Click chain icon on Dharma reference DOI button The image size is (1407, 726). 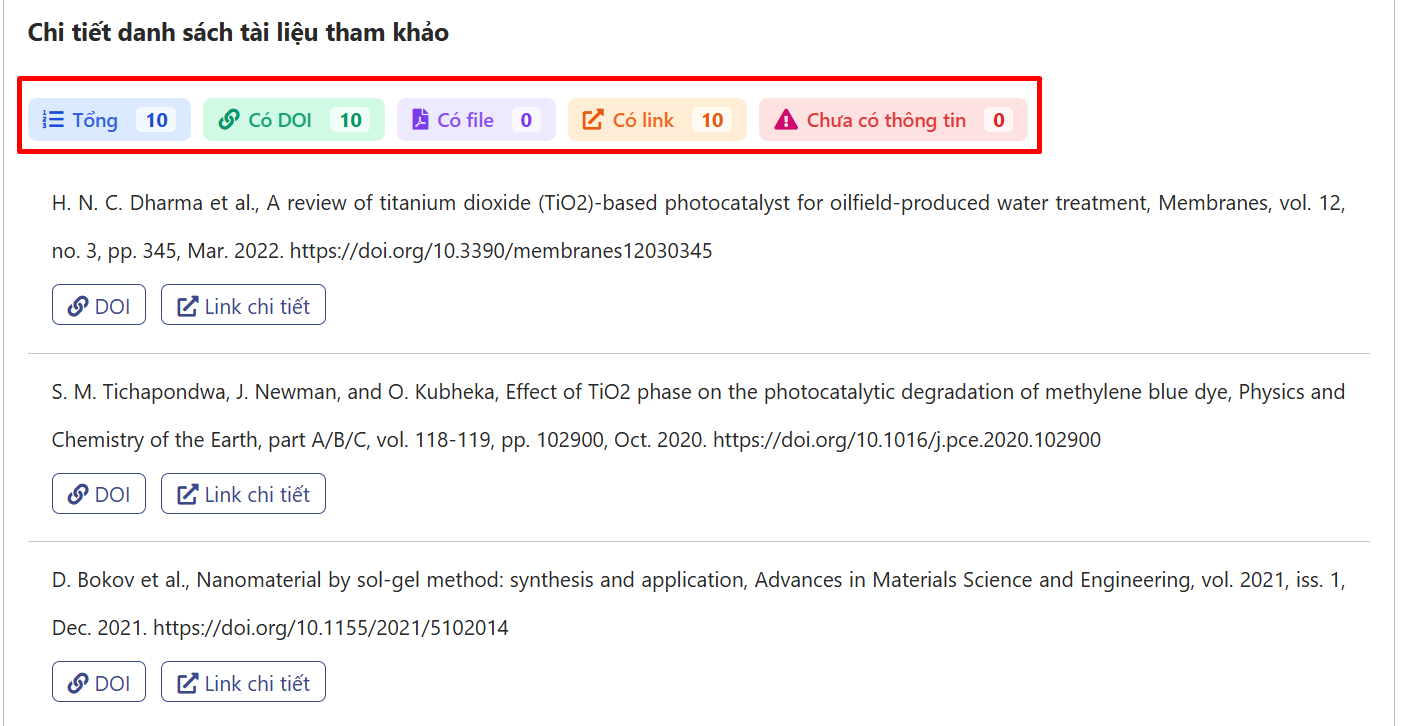78,306
